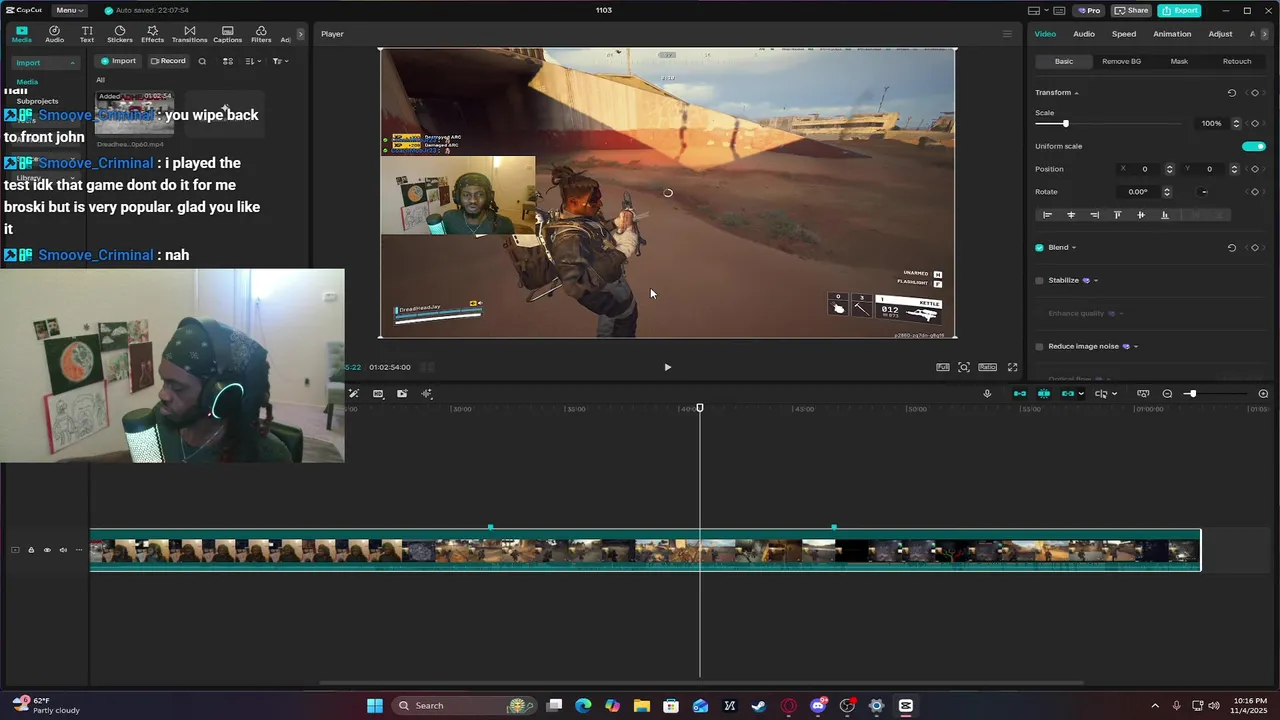This screenshot has width=1280, height=720.
Task: Click the Export button
Action: click(x=1179, y=10)
